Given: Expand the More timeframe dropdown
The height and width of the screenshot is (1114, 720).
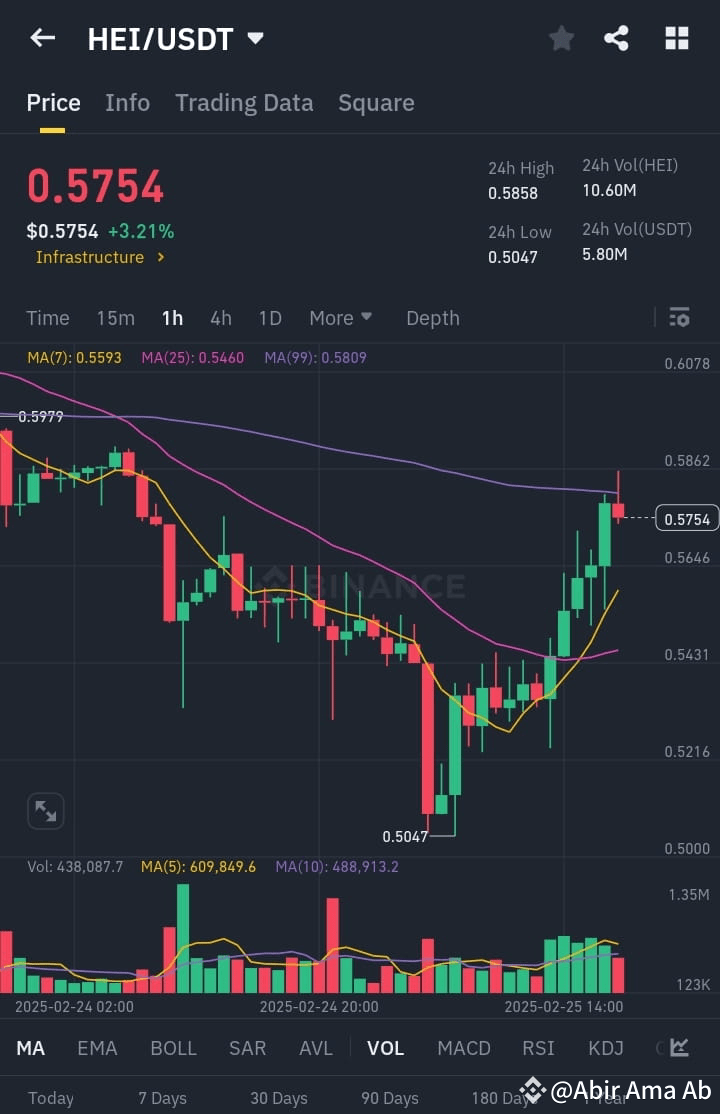Looking at the screenshot, I should pyautogui.click(x=340, y=317).
